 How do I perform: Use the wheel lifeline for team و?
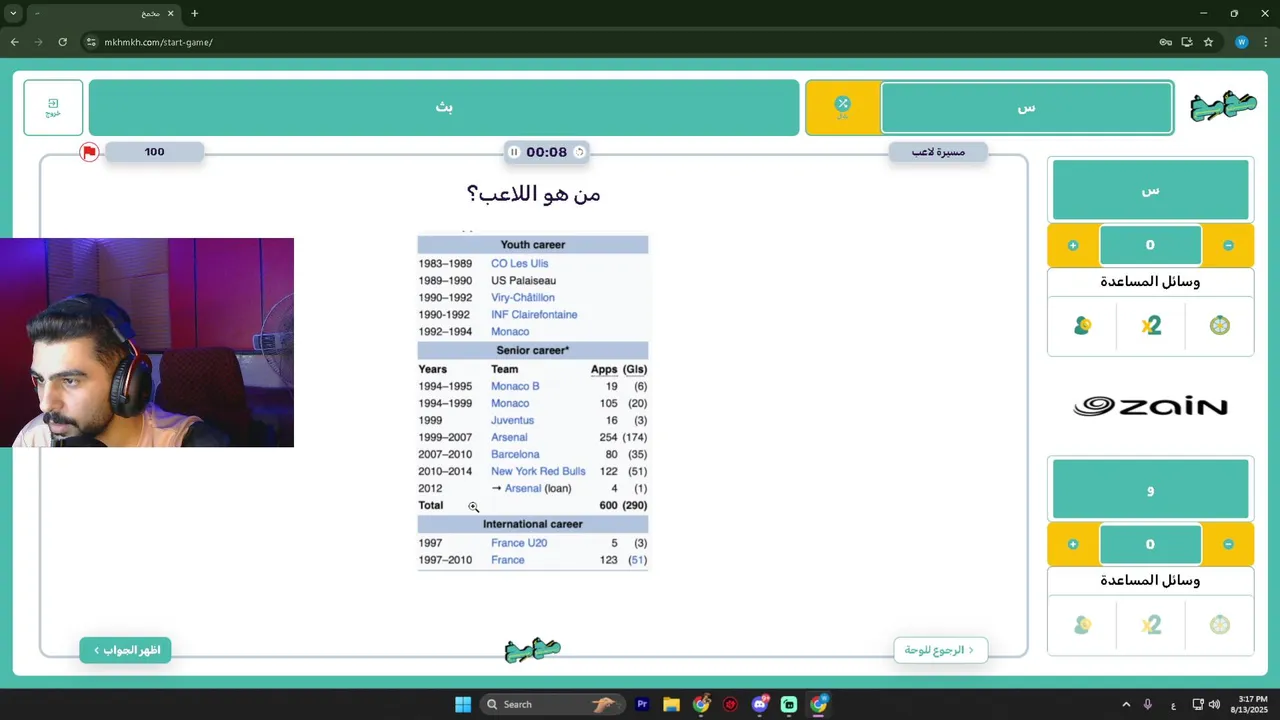pos(1219,624)
